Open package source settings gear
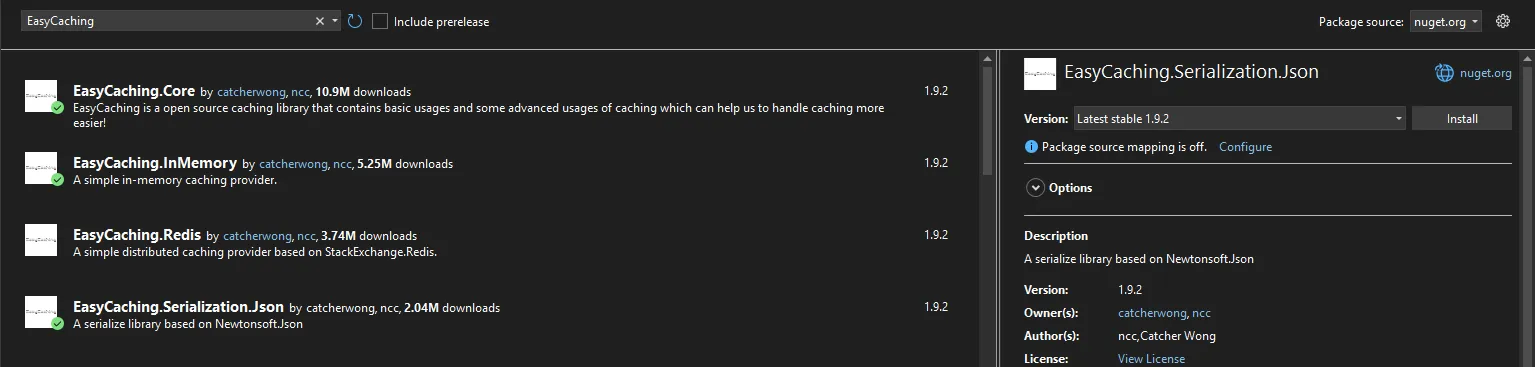The width and height of the screenshot is (1535, 367). 1502,21
